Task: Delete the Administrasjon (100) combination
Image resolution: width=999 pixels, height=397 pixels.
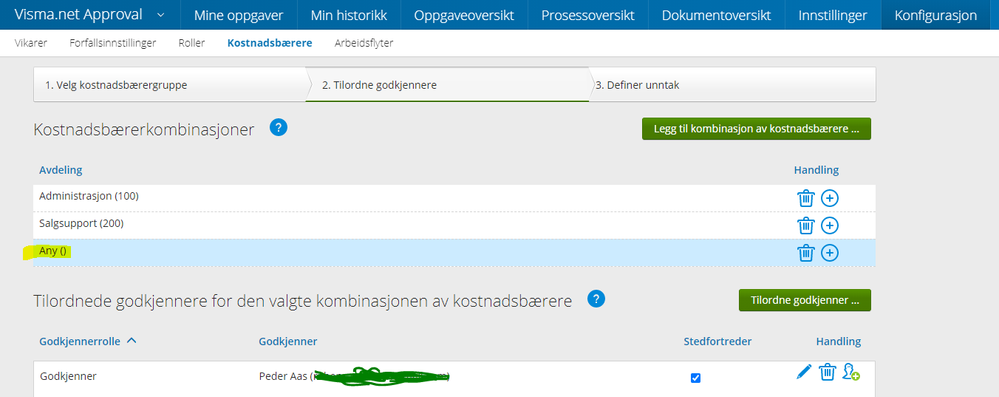Action: click(806, 198)
